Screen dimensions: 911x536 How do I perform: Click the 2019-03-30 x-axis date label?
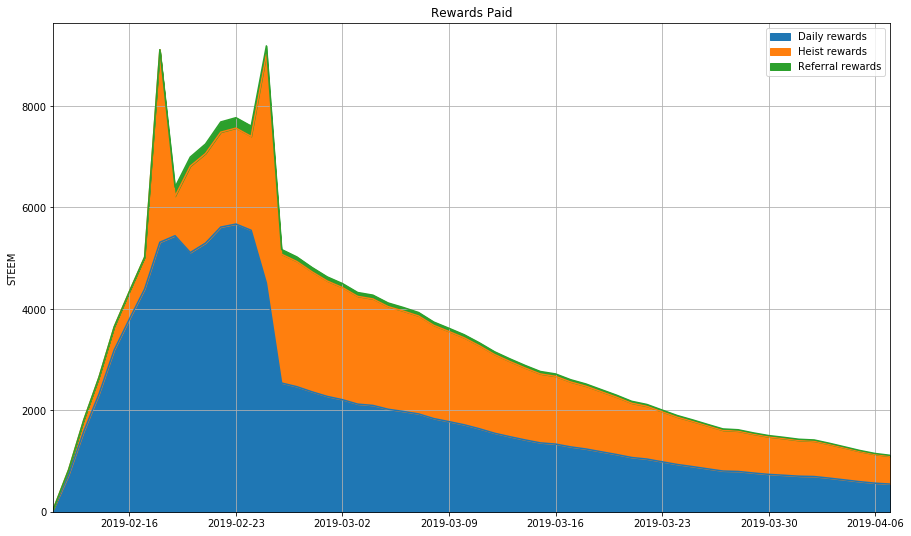pyautogui.click(x=769, y=523)
